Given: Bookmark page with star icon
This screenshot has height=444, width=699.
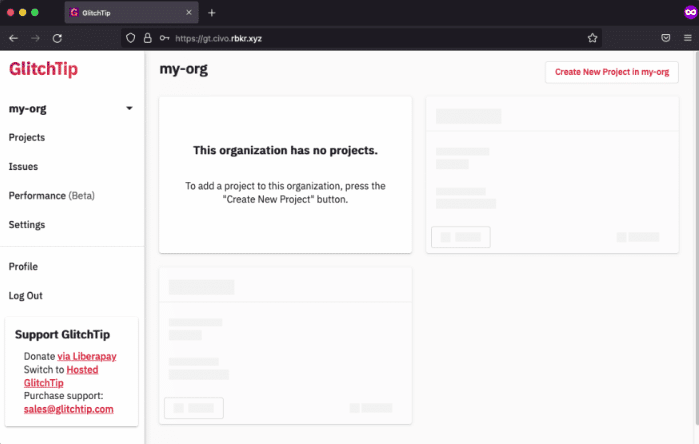Looking at the screenshot, I should [x=592, y=38].
